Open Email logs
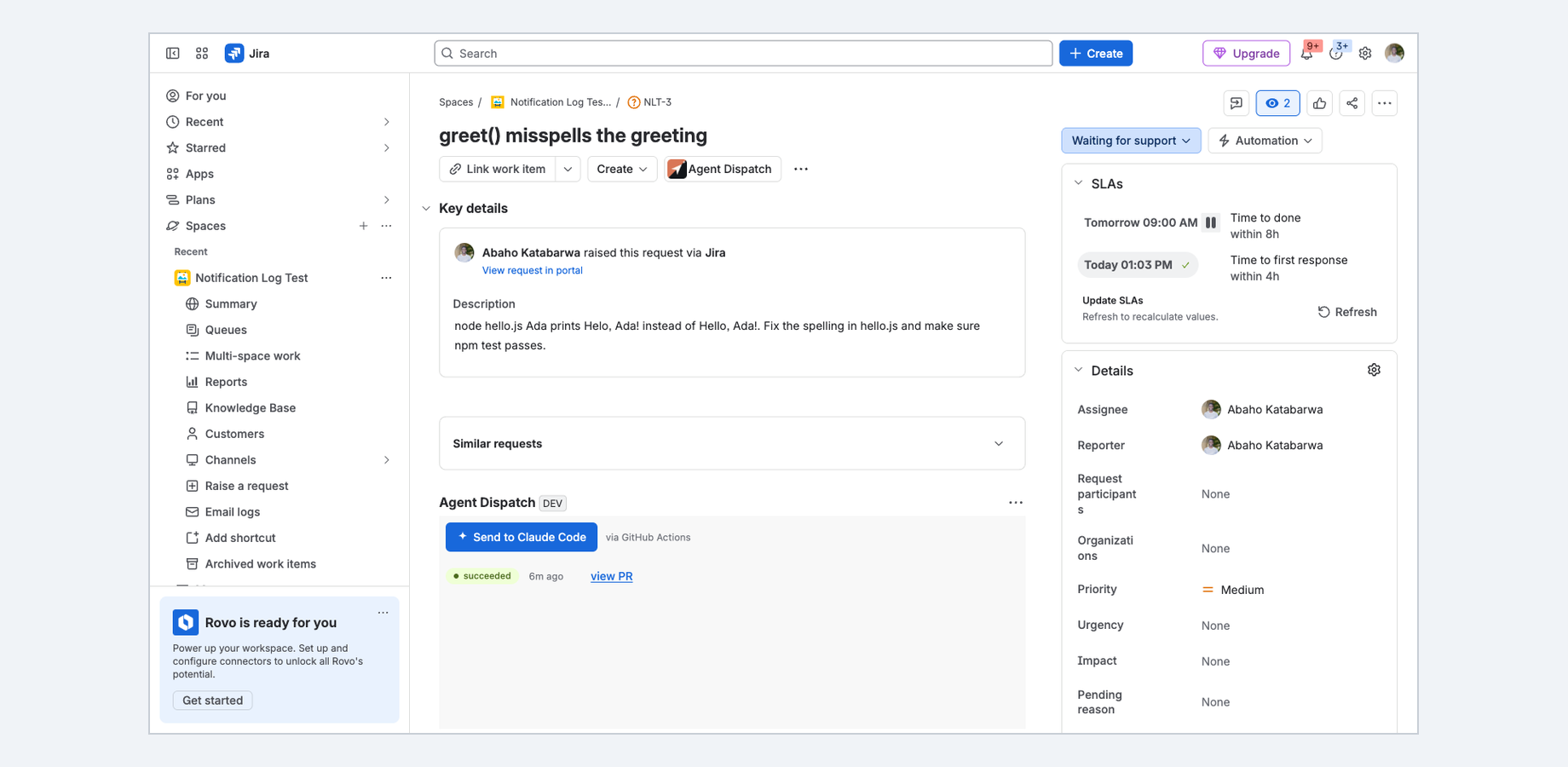Image resolution: width=1568 pixels, height=767 pixels. [x=232, y=512]
